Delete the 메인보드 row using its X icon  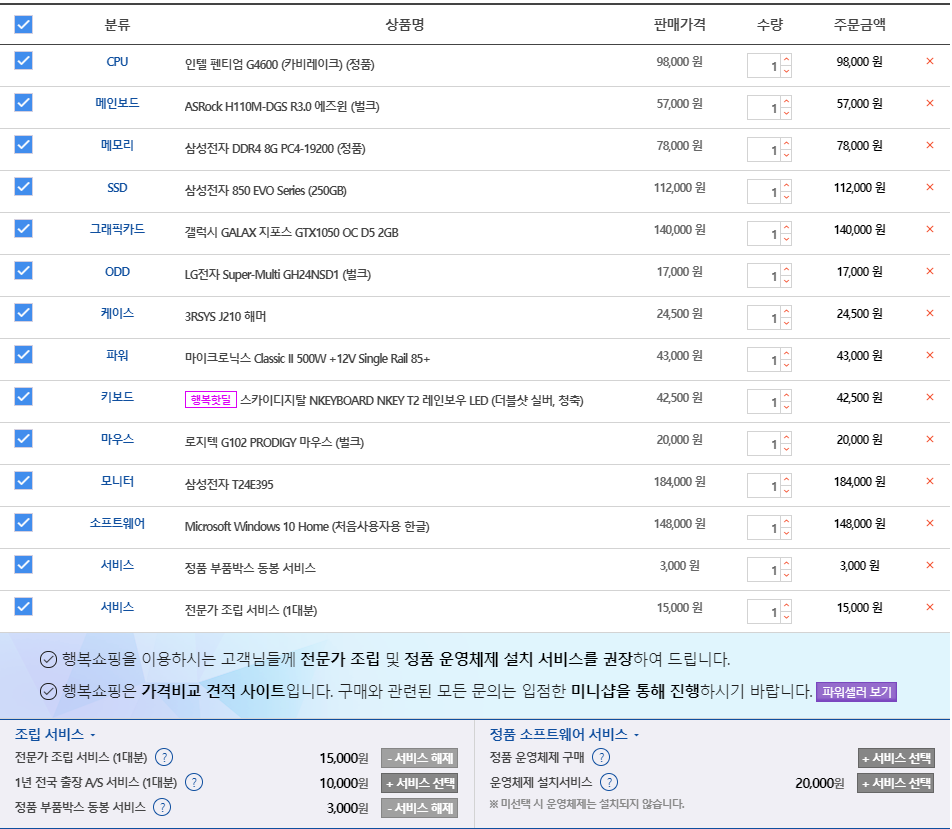(930, 103)
